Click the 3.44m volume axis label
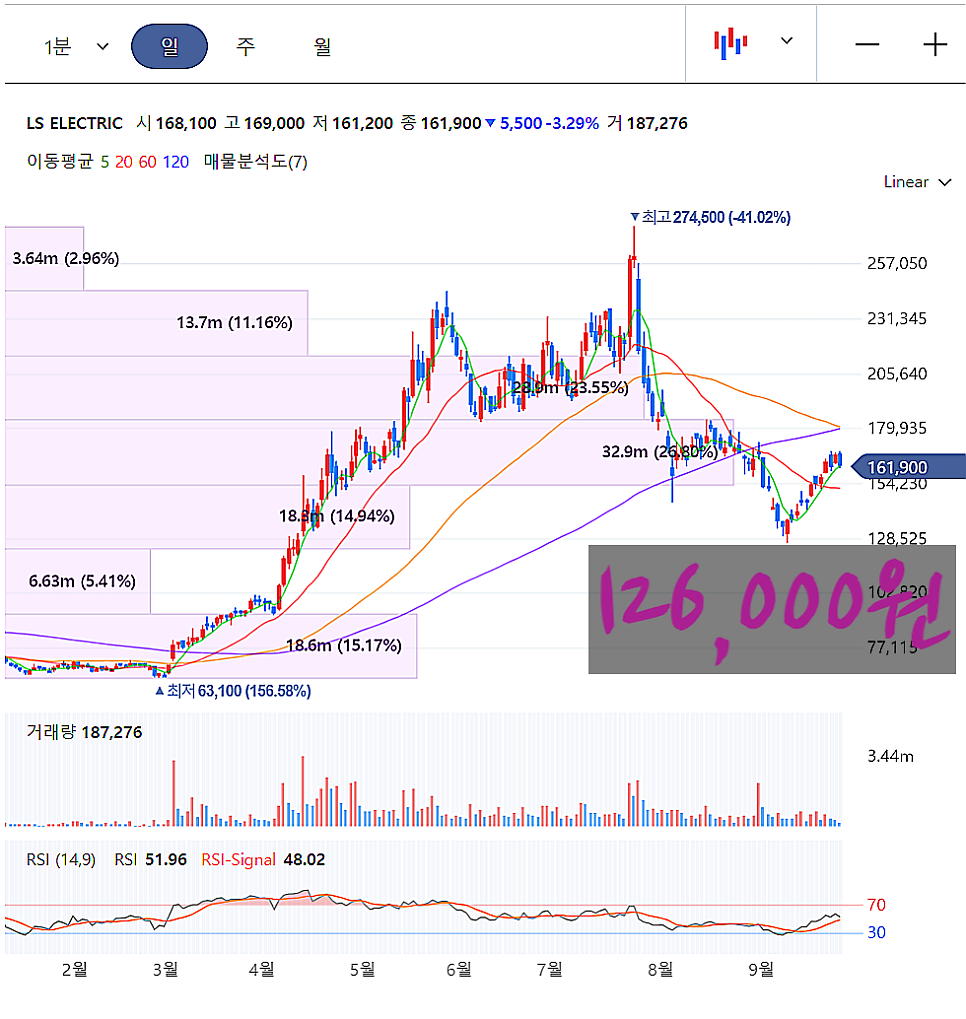The image size is (966, 1019). click(x=891, y=756)
